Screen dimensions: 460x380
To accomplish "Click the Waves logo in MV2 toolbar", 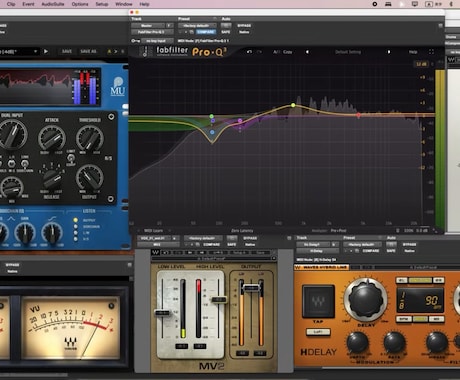I will coord(155,252).
